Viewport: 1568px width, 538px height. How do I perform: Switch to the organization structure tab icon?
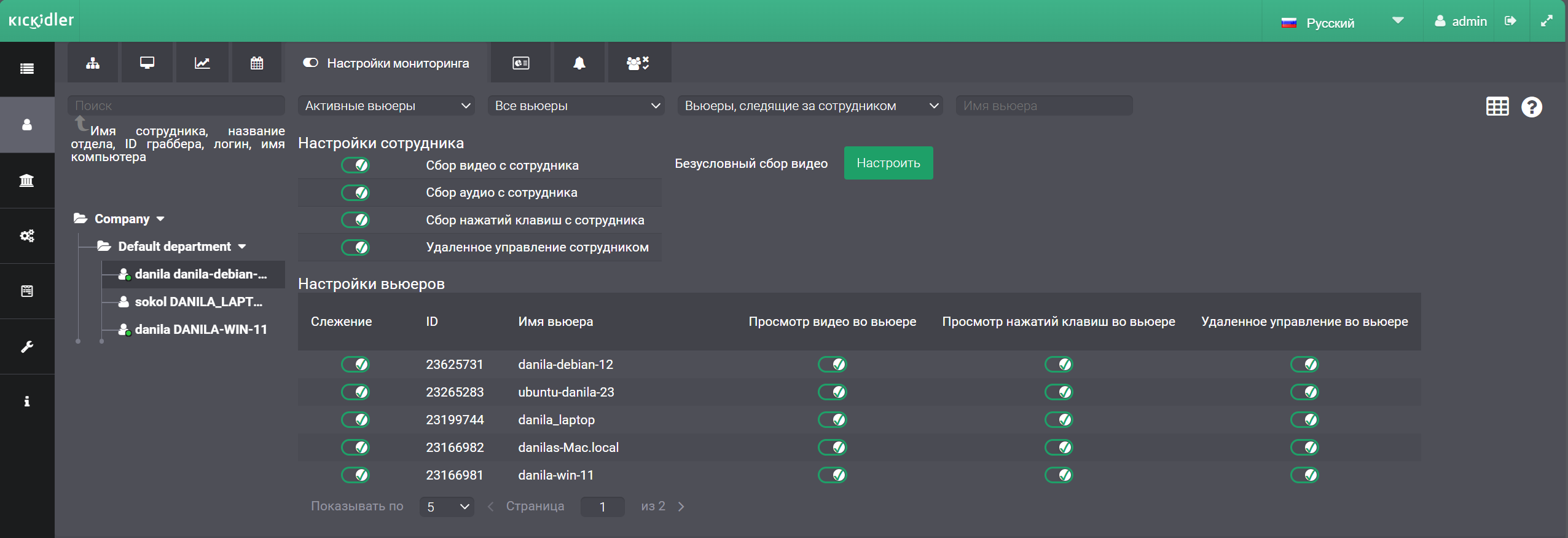tap(93, 63)
